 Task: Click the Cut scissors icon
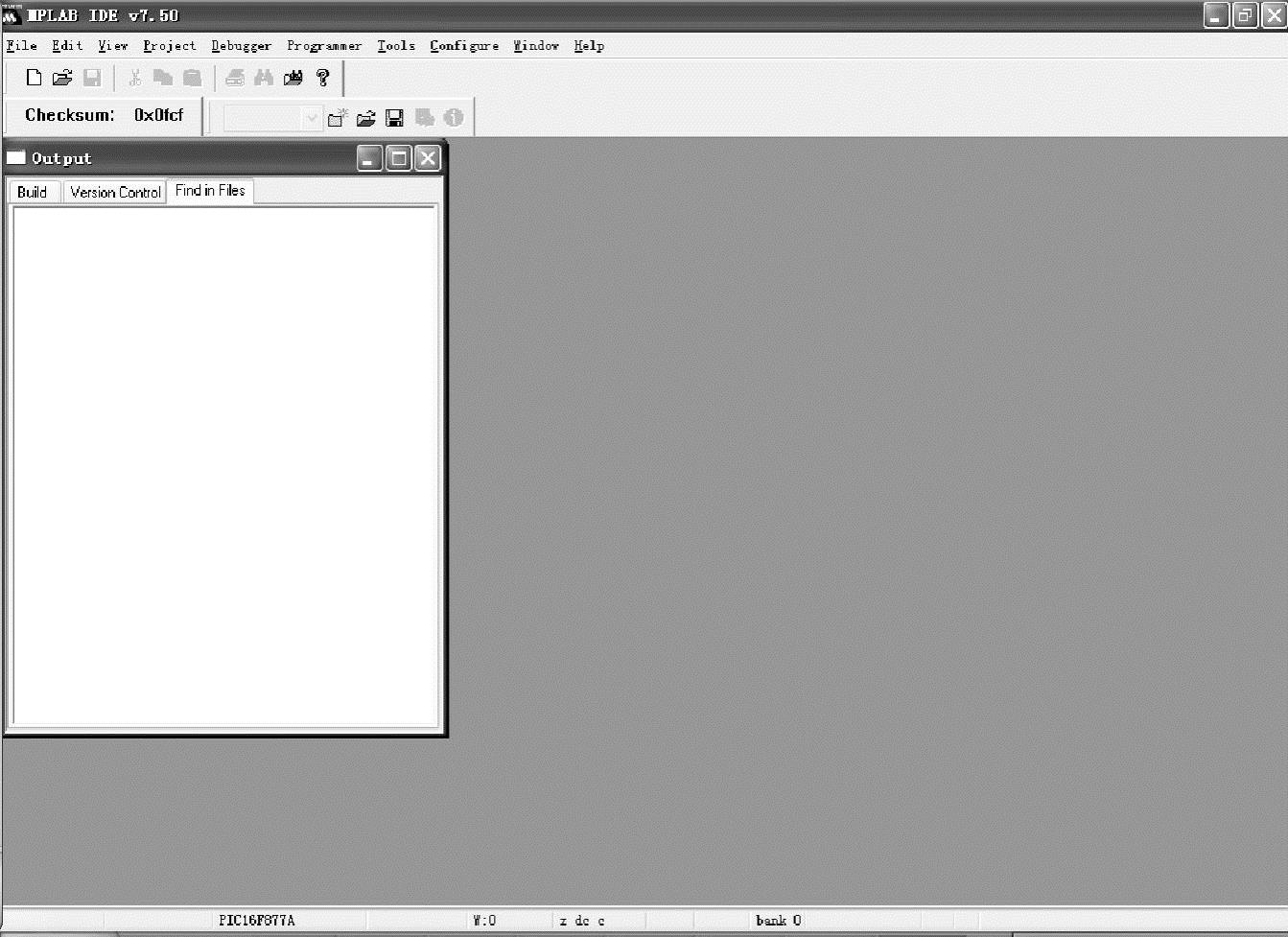[135, 78]
